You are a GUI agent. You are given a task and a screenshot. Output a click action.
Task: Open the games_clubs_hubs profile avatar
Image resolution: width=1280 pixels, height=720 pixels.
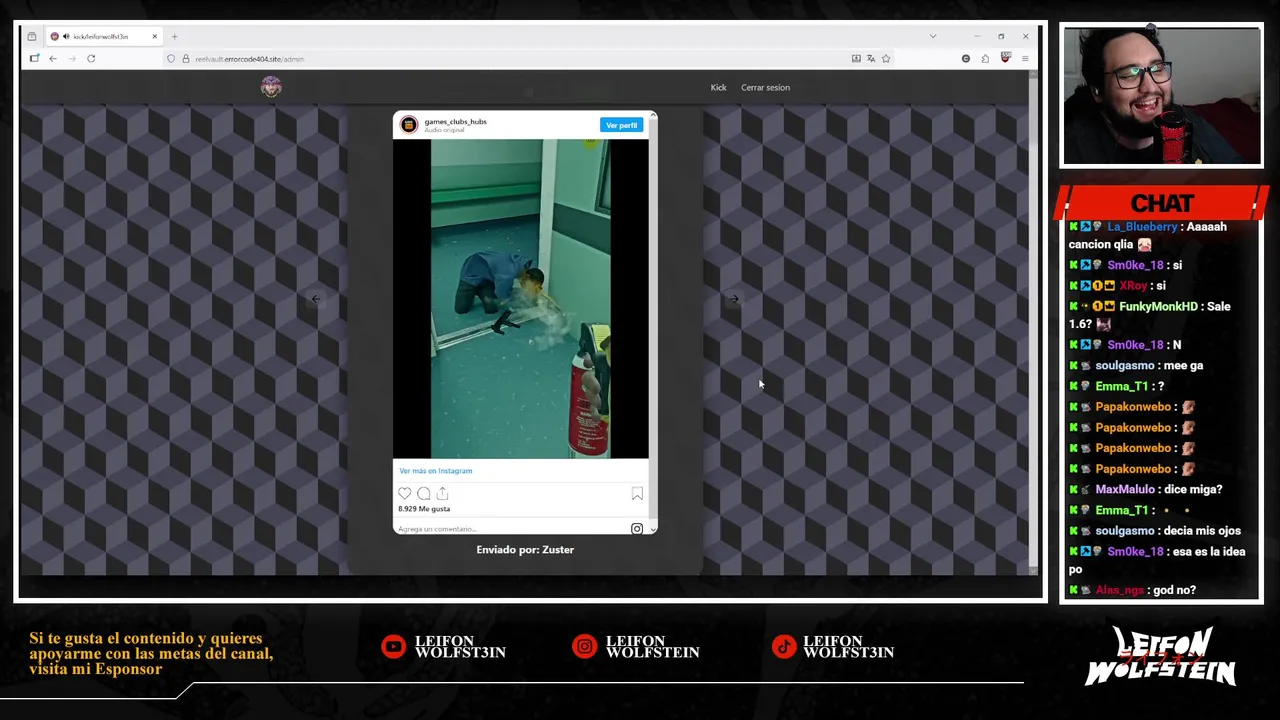tap(408, 125)
